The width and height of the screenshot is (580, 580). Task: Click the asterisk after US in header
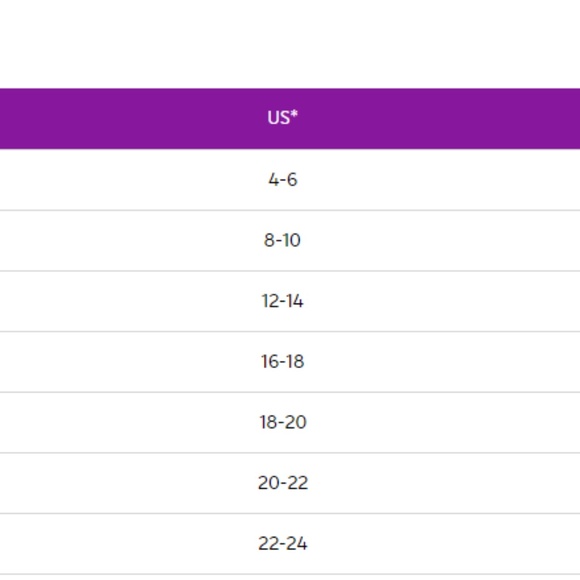pos(294,114)
